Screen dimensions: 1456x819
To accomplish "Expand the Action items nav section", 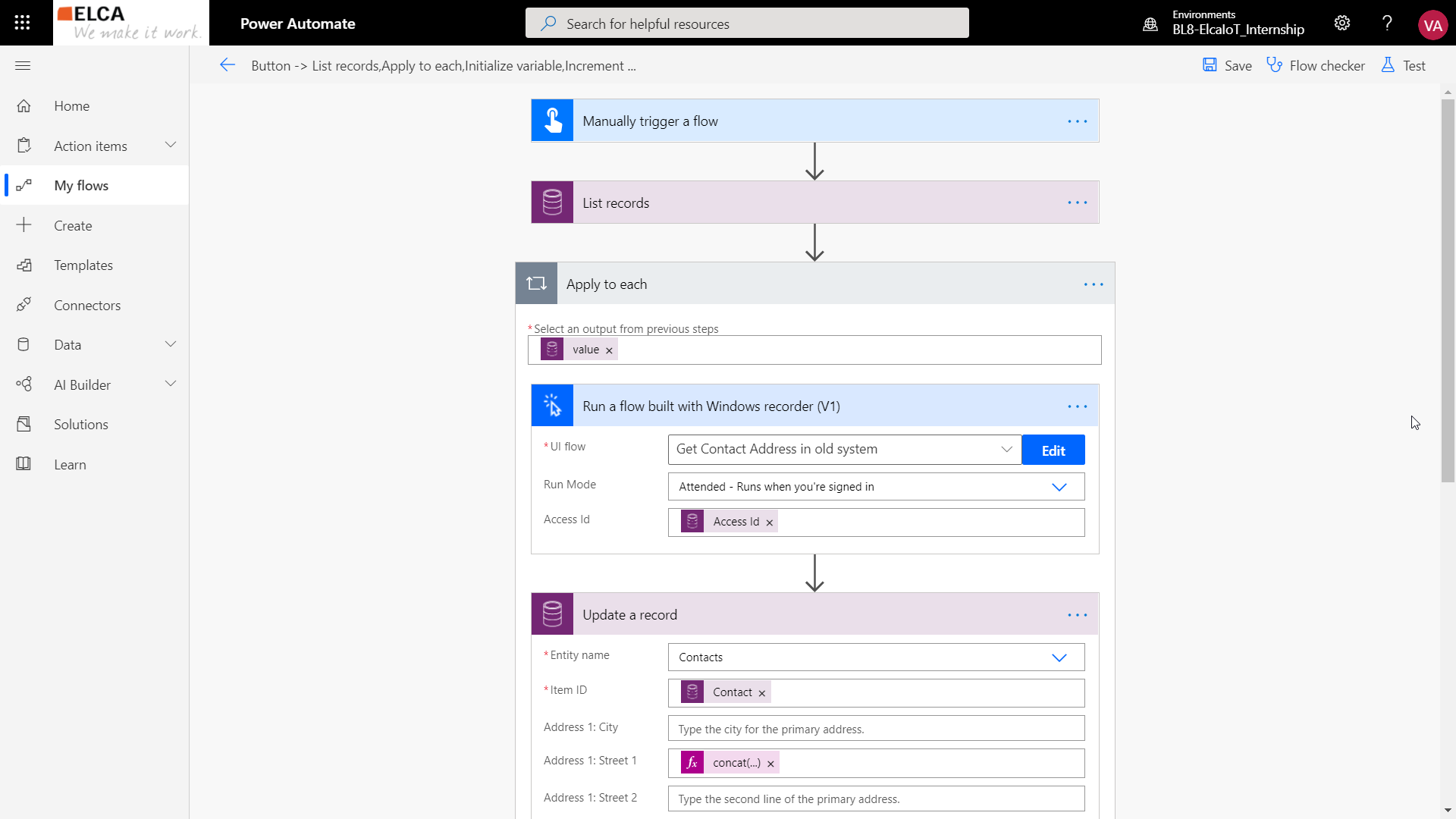I will (x=171, y=146).
